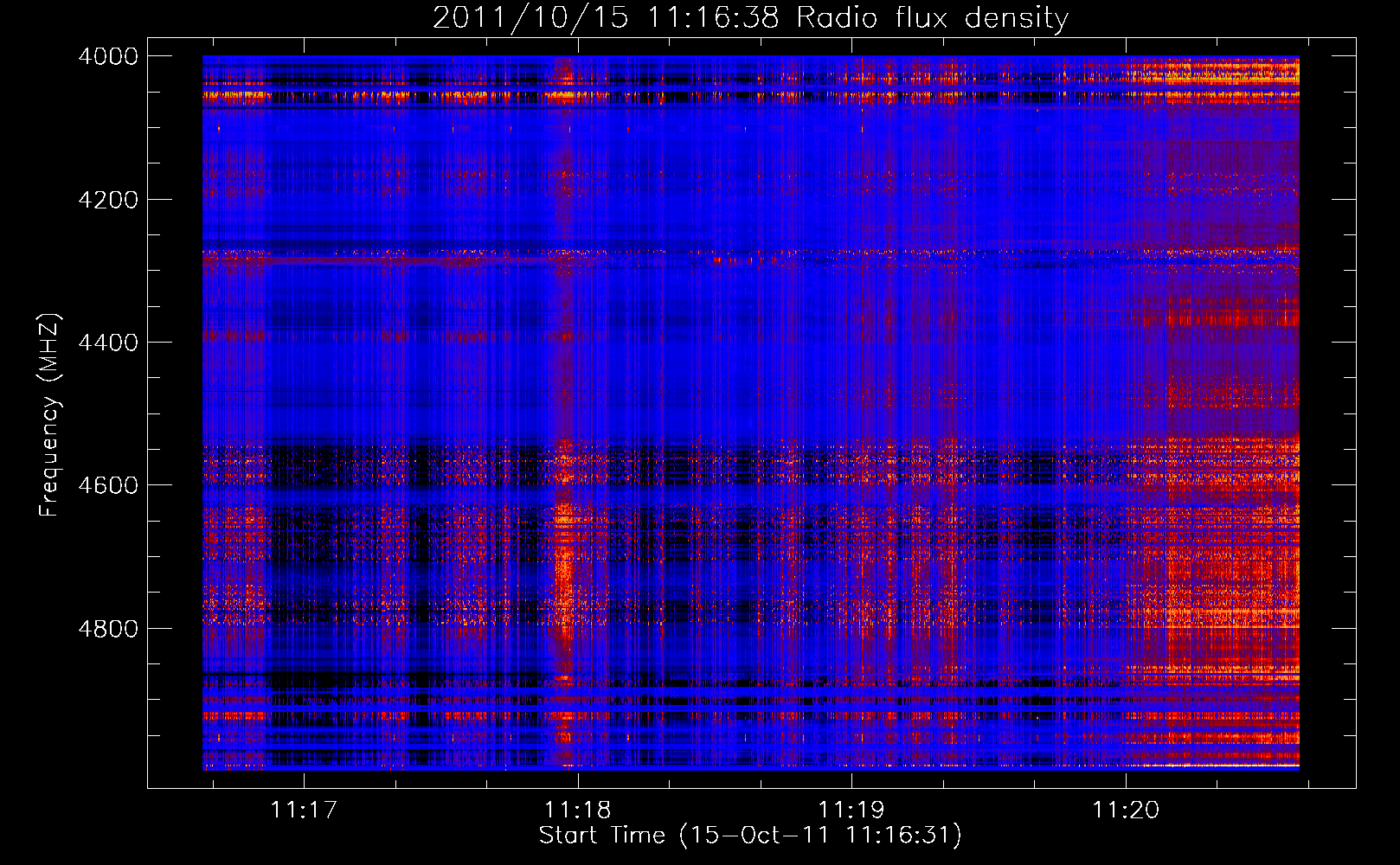Click the plot title 'Radio flux density'
1400x865 pixels.
point(933,18)
